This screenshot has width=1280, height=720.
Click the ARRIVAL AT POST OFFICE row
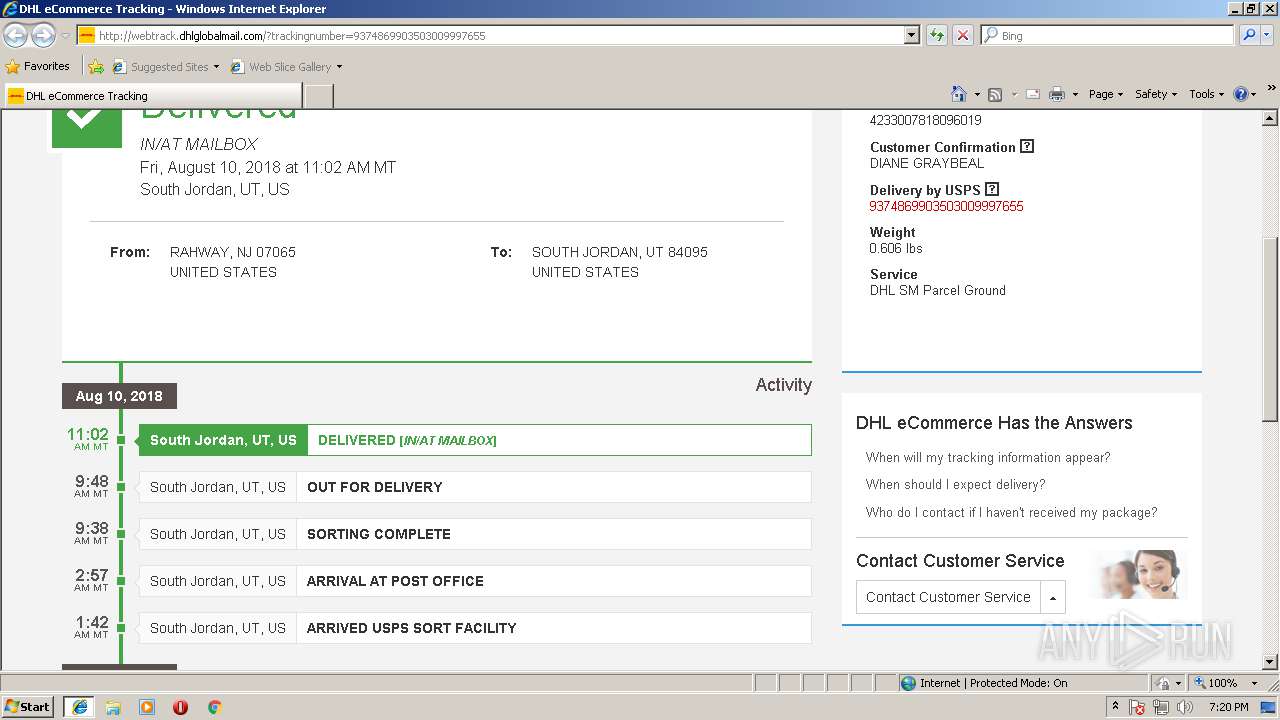click(x=475, y=581)
